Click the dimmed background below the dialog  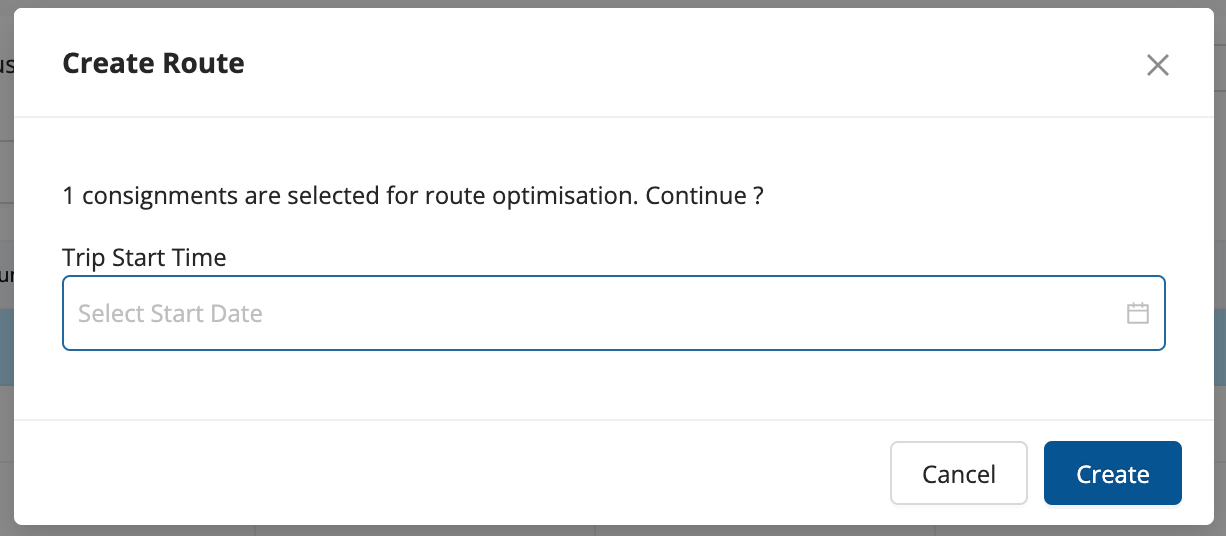coord(600,530)
